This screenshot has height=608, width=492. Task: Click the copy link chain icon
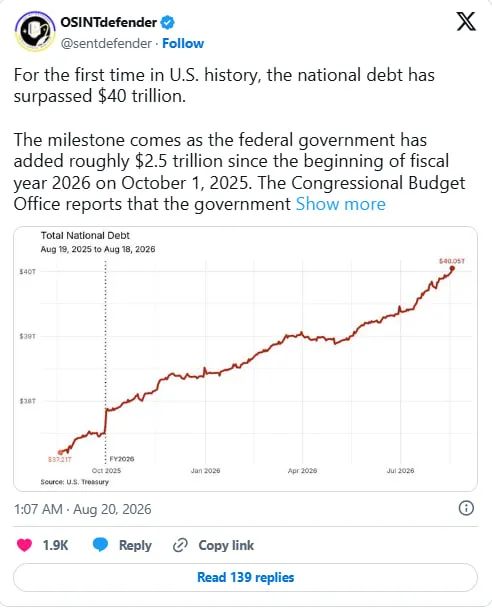pyautogui.click(x=180, y=545)
